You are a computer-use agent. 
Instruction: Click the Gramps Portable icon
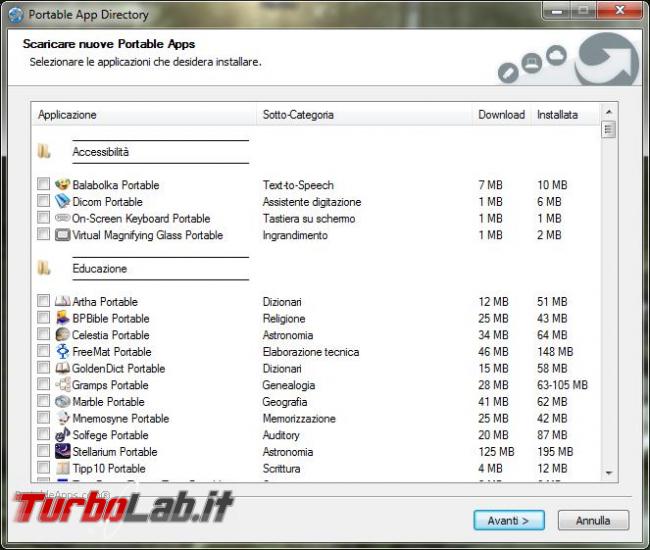pyautogui.click(x=63, y=384)
